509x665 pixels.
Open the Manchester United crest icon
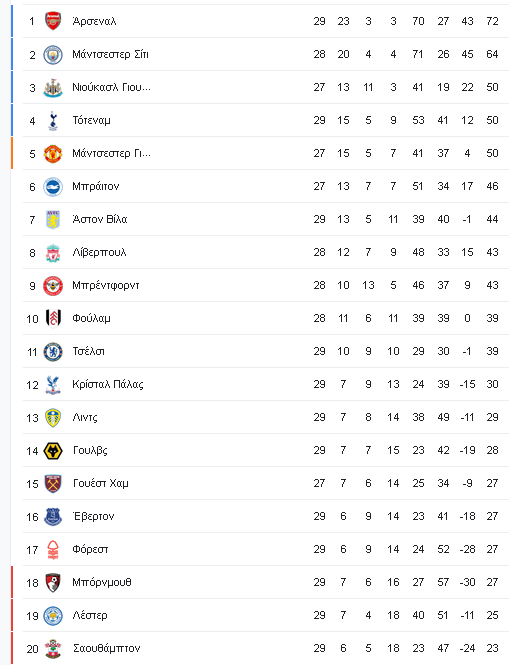(x=53, y=154)
